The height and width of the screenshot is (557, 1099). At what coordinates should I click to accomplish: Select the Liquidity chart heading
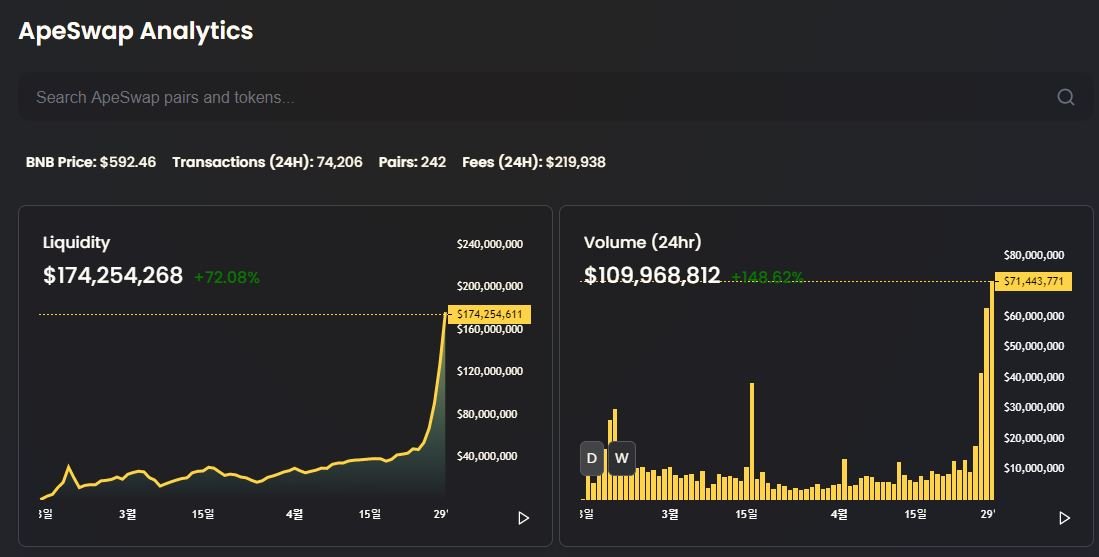tap(76, 242)
